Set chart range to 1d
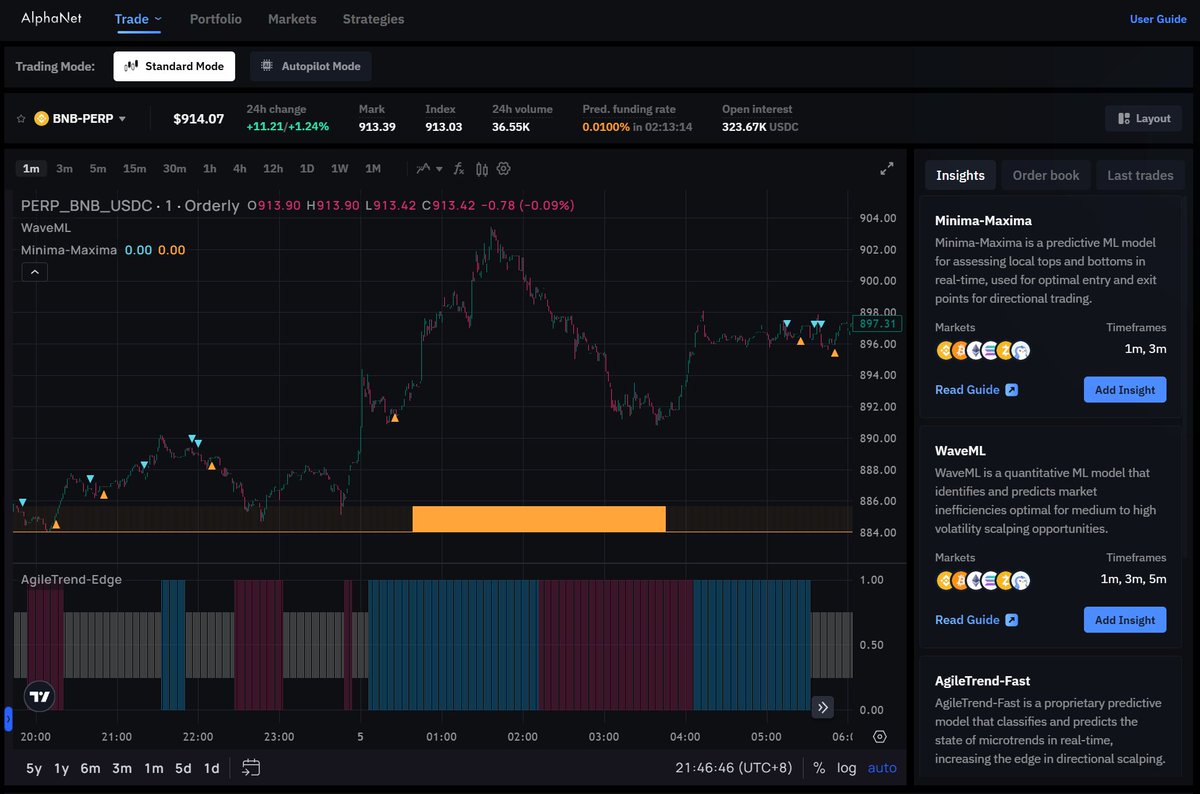This screenshot has width=1200, height=794. (x=212, y=768)
